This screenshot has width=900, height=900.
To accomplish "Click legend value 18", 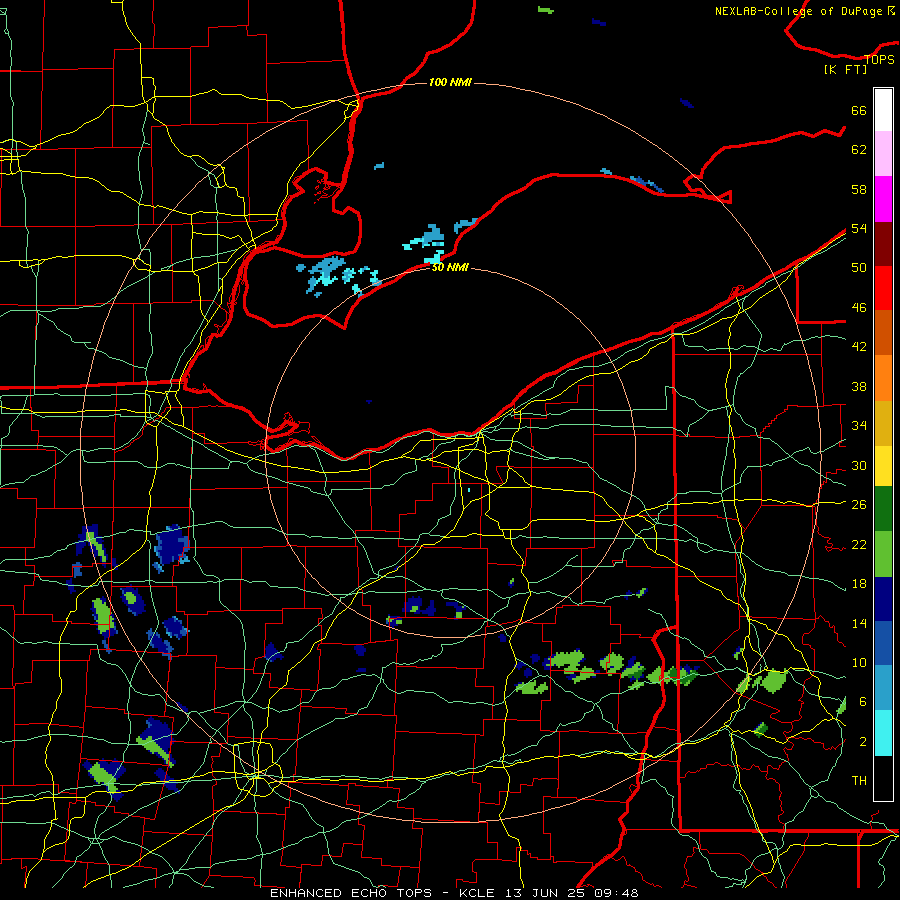I will [859, 583].
